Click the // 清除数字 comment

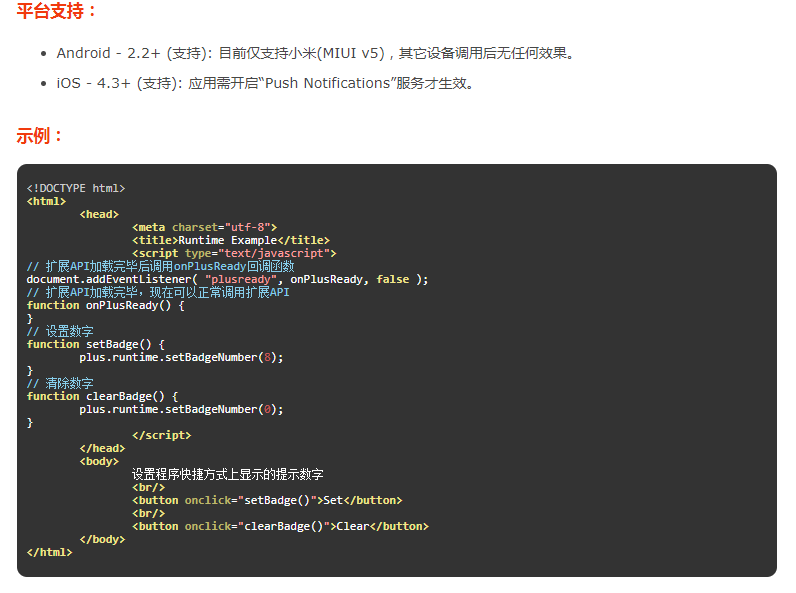click(60, 383)
